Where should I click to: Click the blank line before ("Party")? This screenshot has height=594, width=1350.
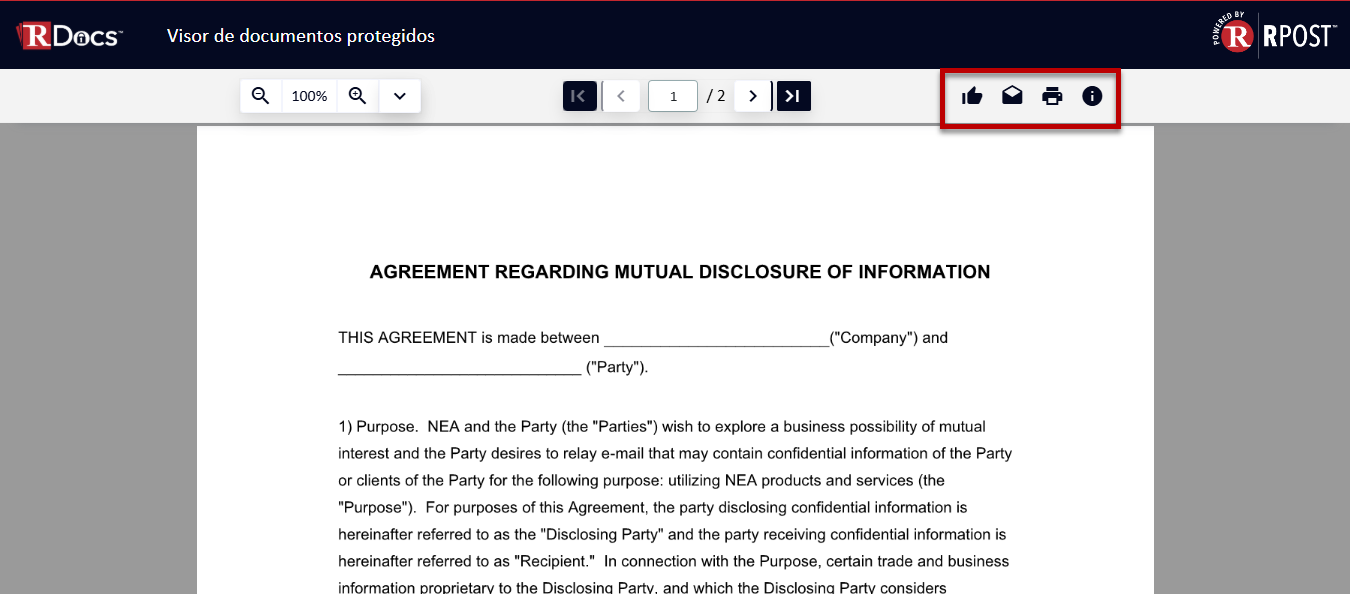point(459,368)
